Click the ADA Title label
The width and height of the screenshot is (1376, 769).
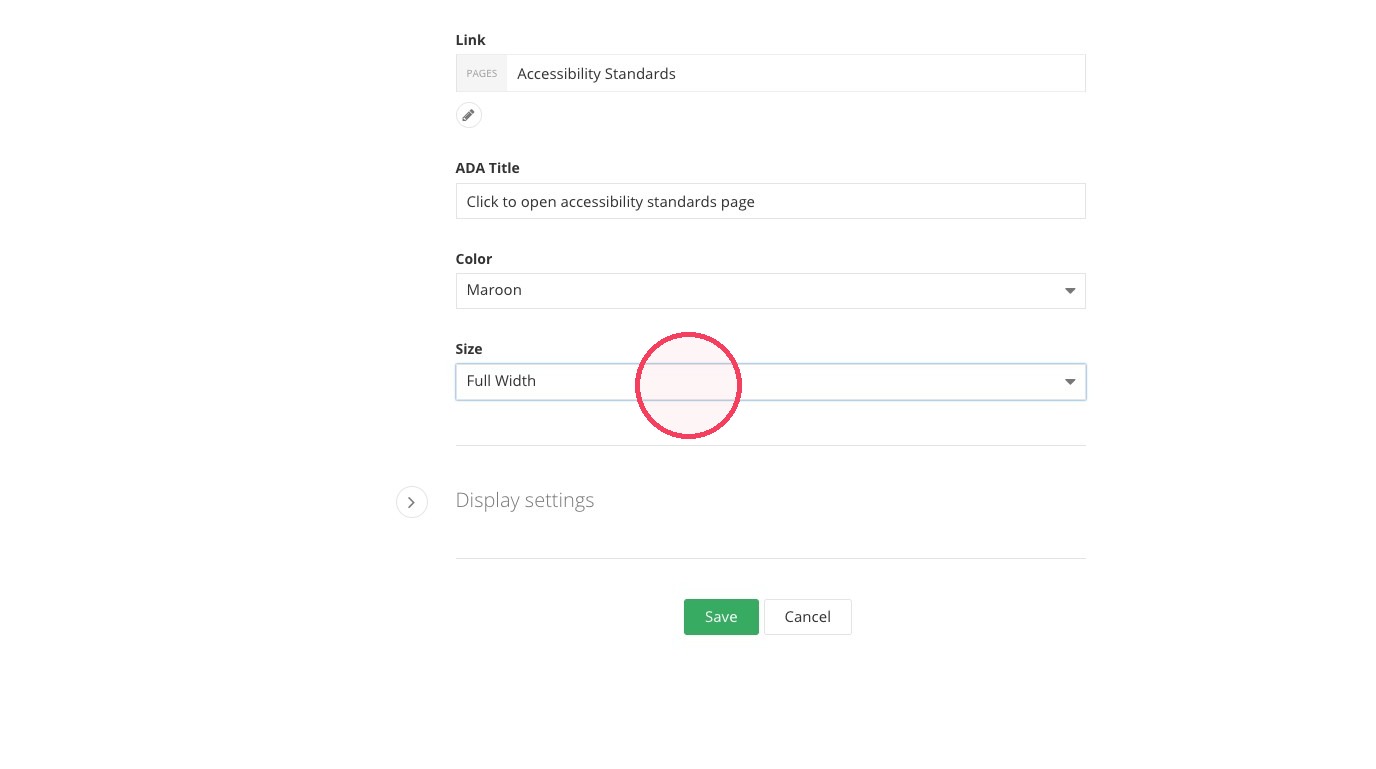(x=488, y=168)
